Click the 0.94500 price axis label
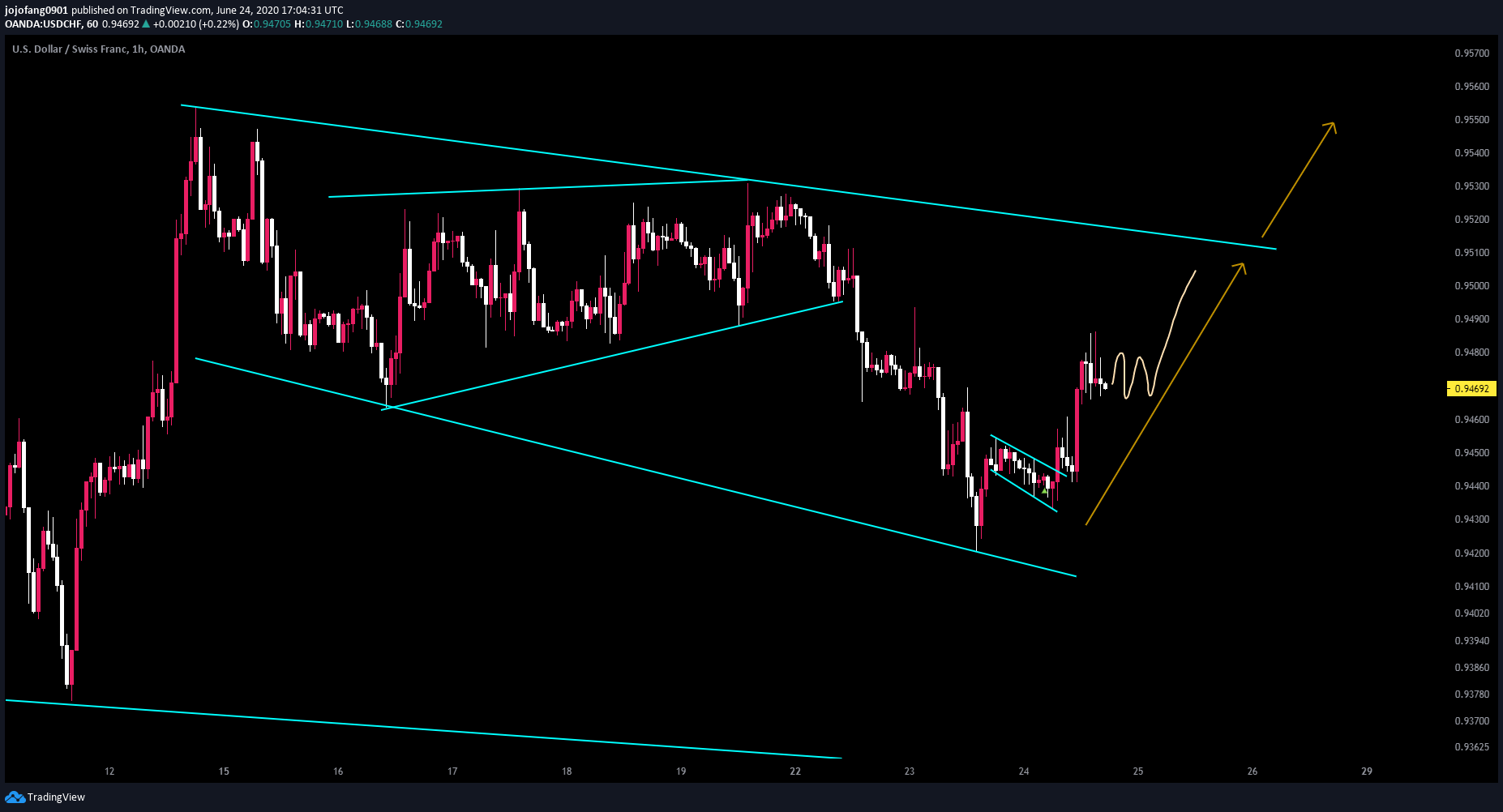The width and height of the screenshot is (1503, 812). 1472,453
